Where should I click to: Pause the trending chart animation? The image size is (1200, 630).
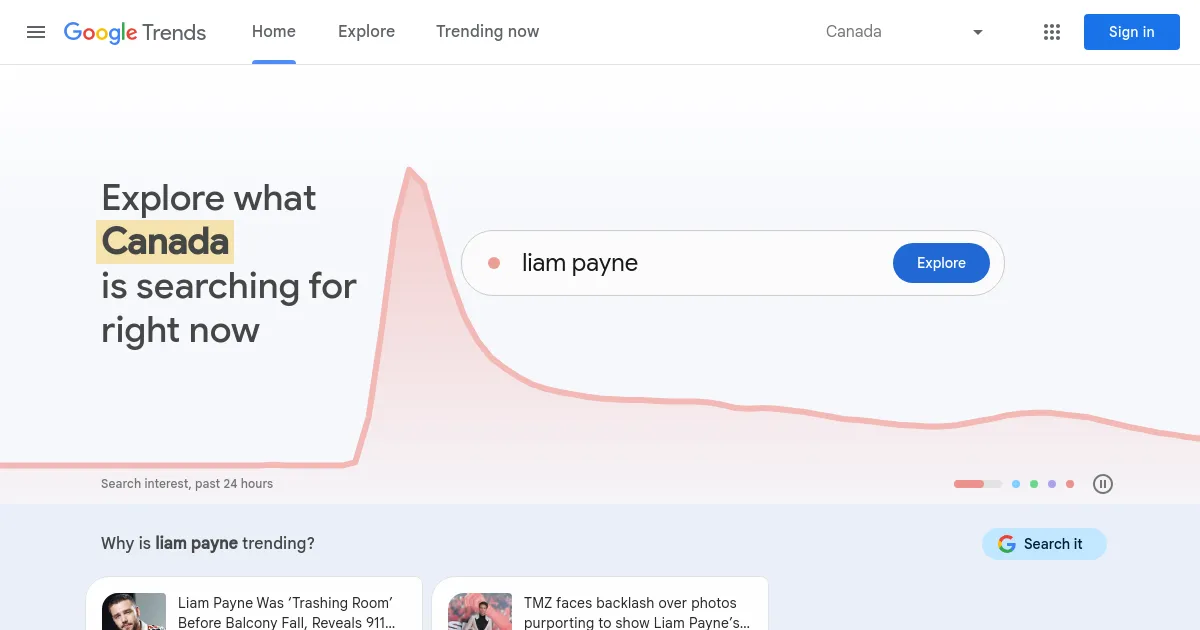pos(1103,484)
